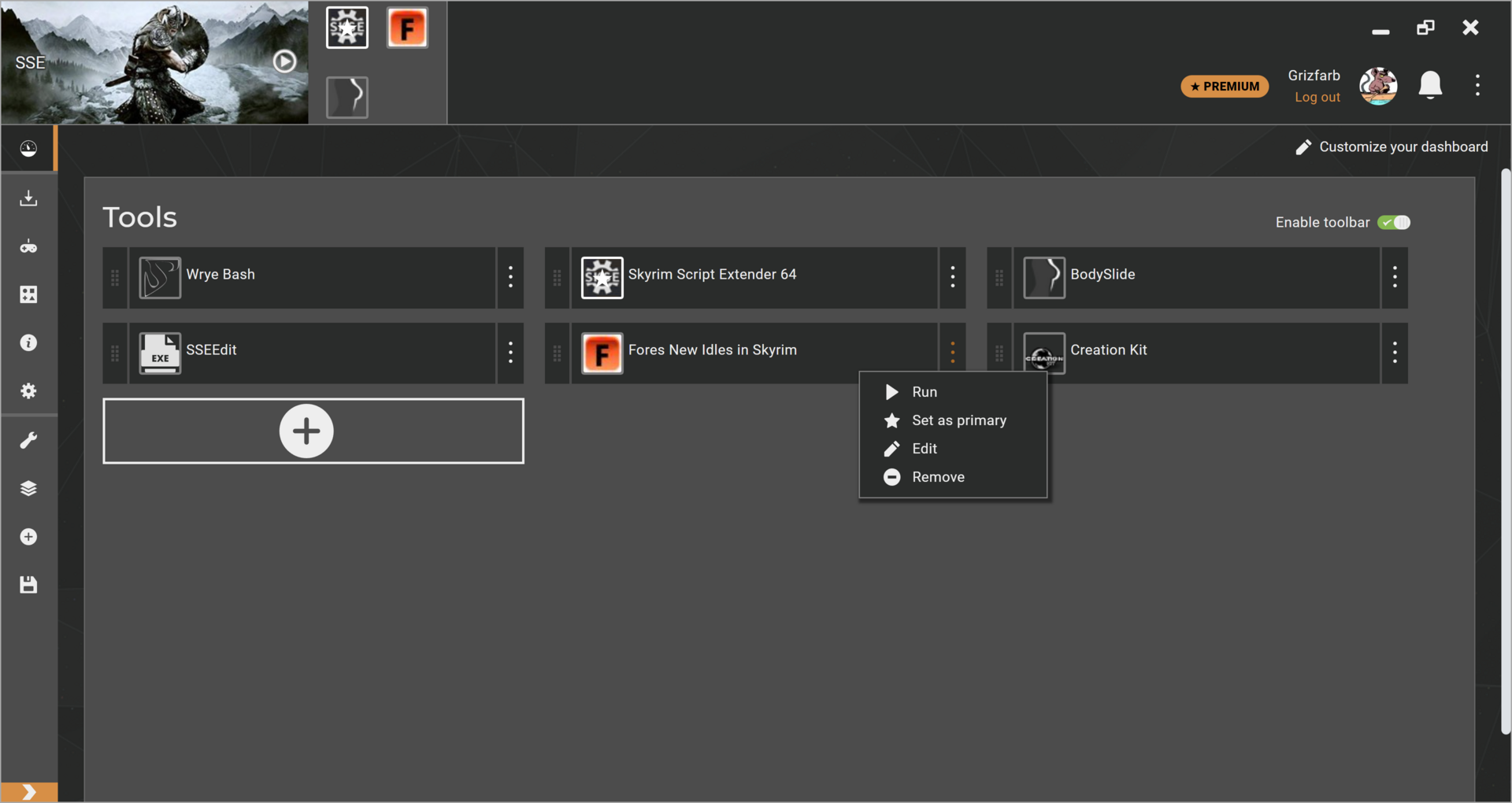This screenshot has width=1512, height=803.
Task: Click the SKSE icon in top toolbar
Action: (347, 28)
